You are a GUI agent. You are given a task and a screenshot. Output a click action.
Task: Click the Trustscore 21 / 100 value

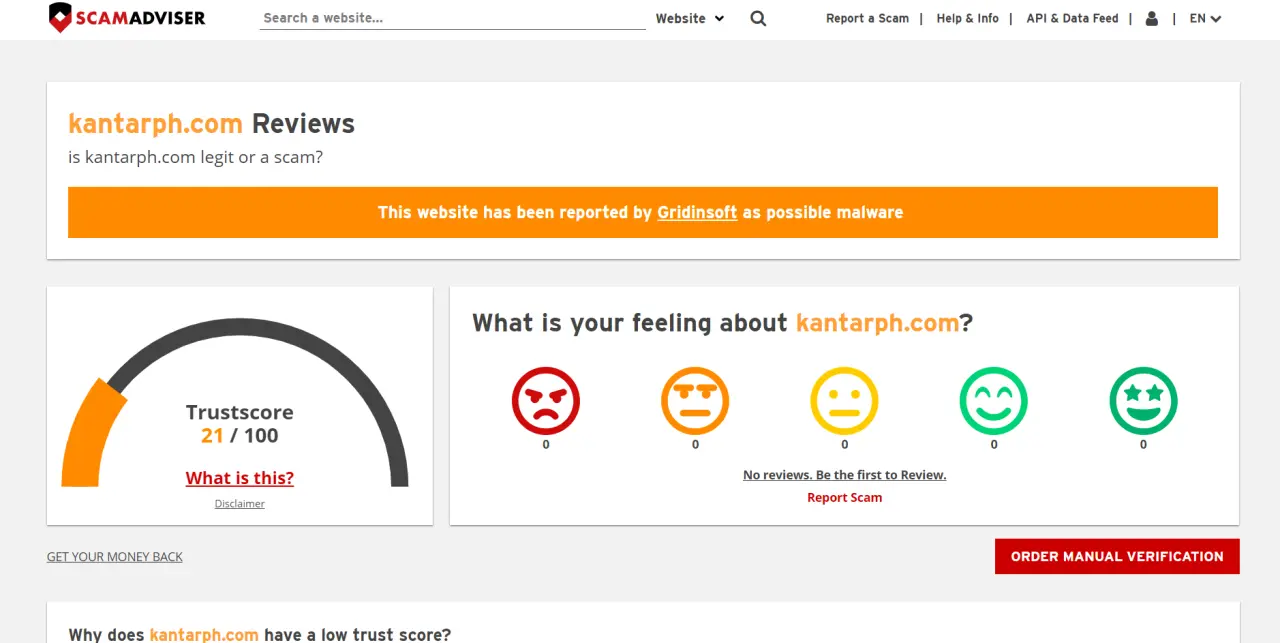tap(240, 435)
